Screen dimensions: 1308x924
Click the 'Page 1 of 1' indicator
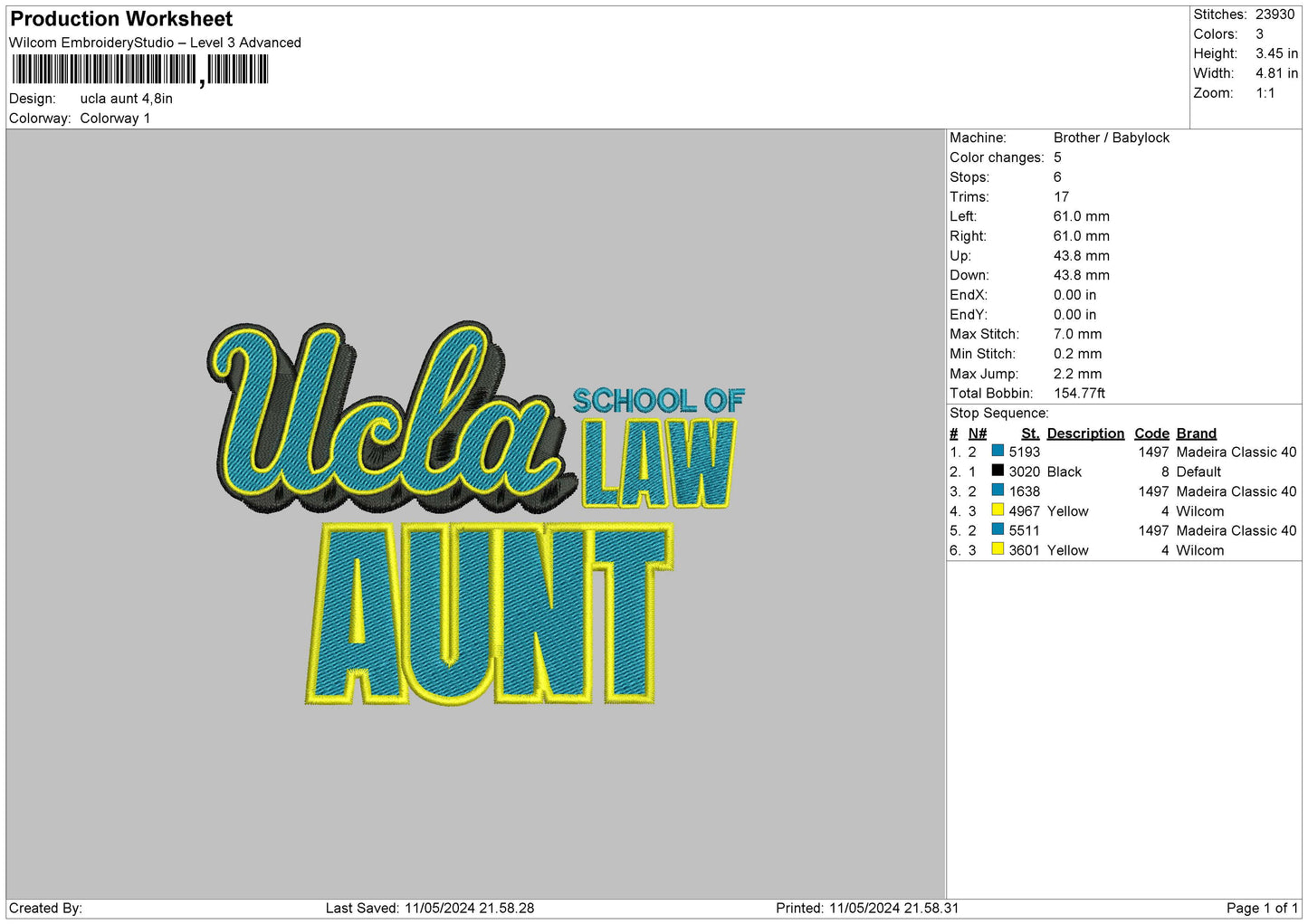1262,908
